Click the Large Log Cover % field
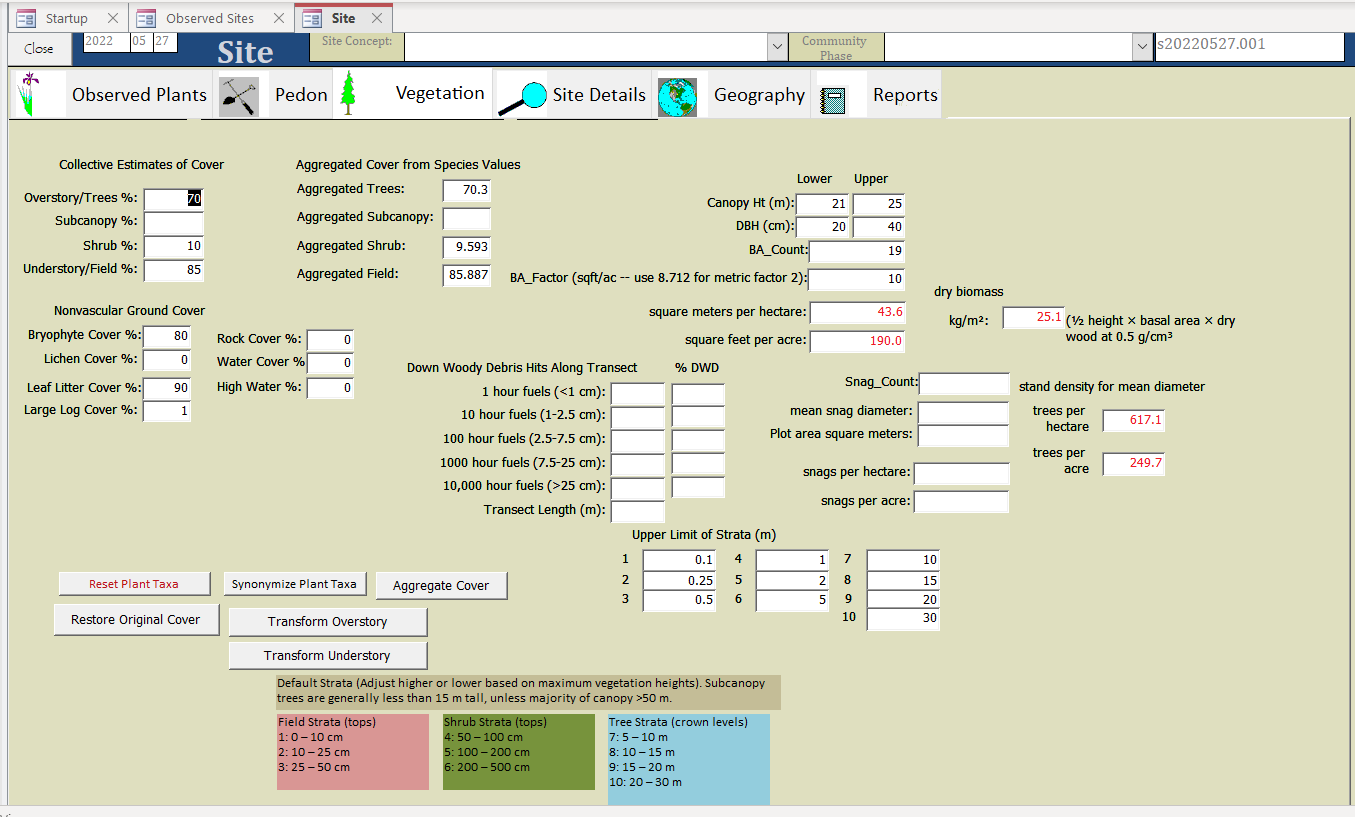The width and height of the screenshot is (1355, 817). [x=167, y=411]
